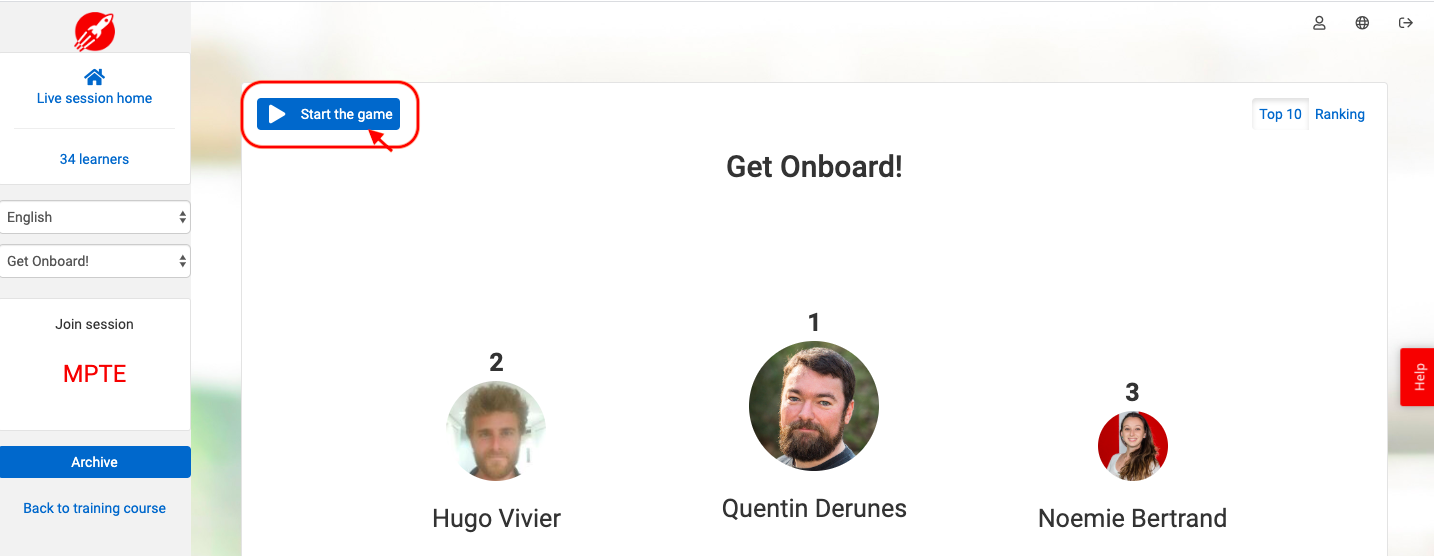
Task: Open the red Help side tab
Action: click(x=1417, y=377)
